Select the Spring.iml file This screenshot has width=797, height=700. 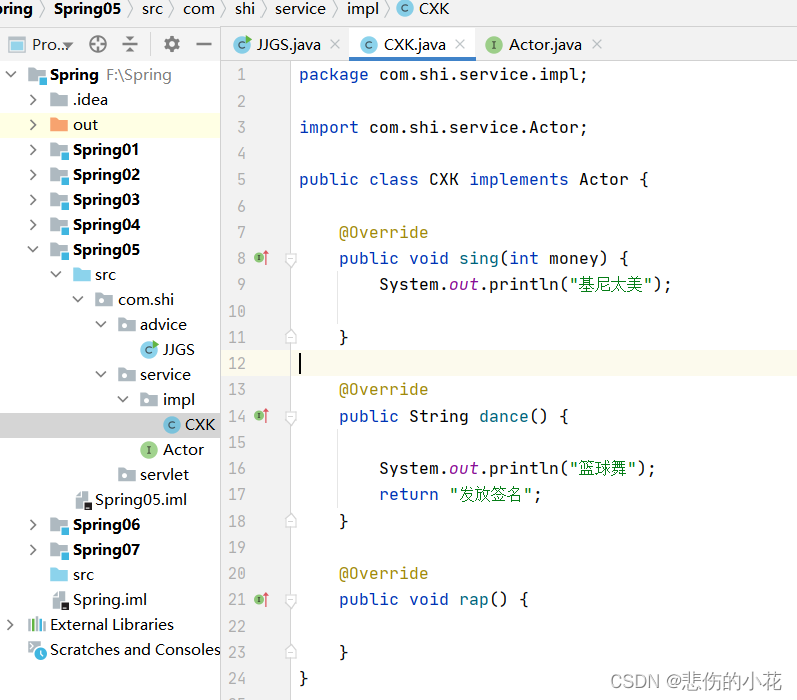pos(100,599)
